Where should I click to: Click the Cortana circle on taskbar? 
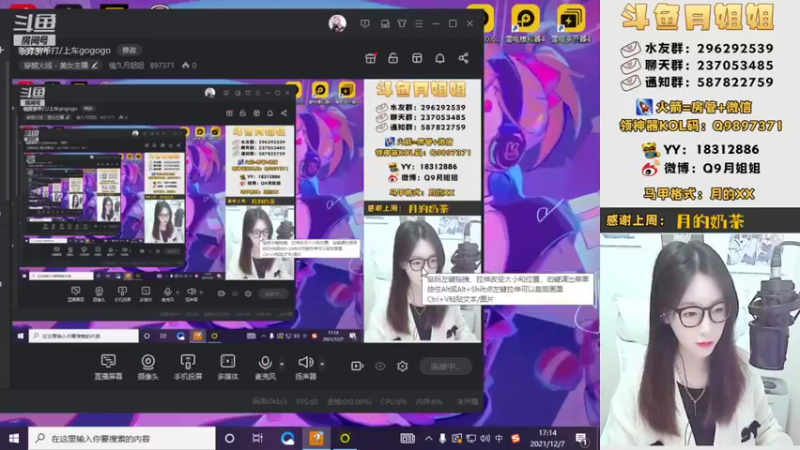pyautogui.click(x=230, y=438)
